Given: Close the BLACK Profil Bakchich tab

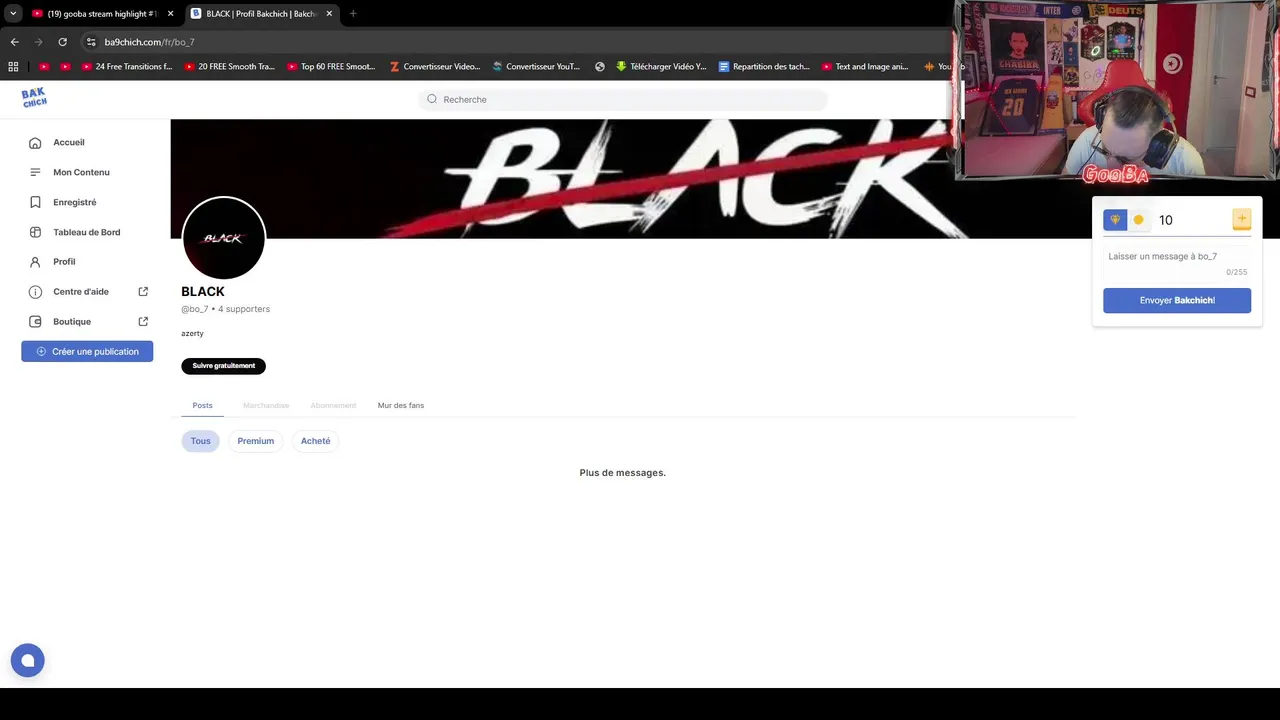Looking at the screenshot, I should pyautogui.click(x=329, y=14).
